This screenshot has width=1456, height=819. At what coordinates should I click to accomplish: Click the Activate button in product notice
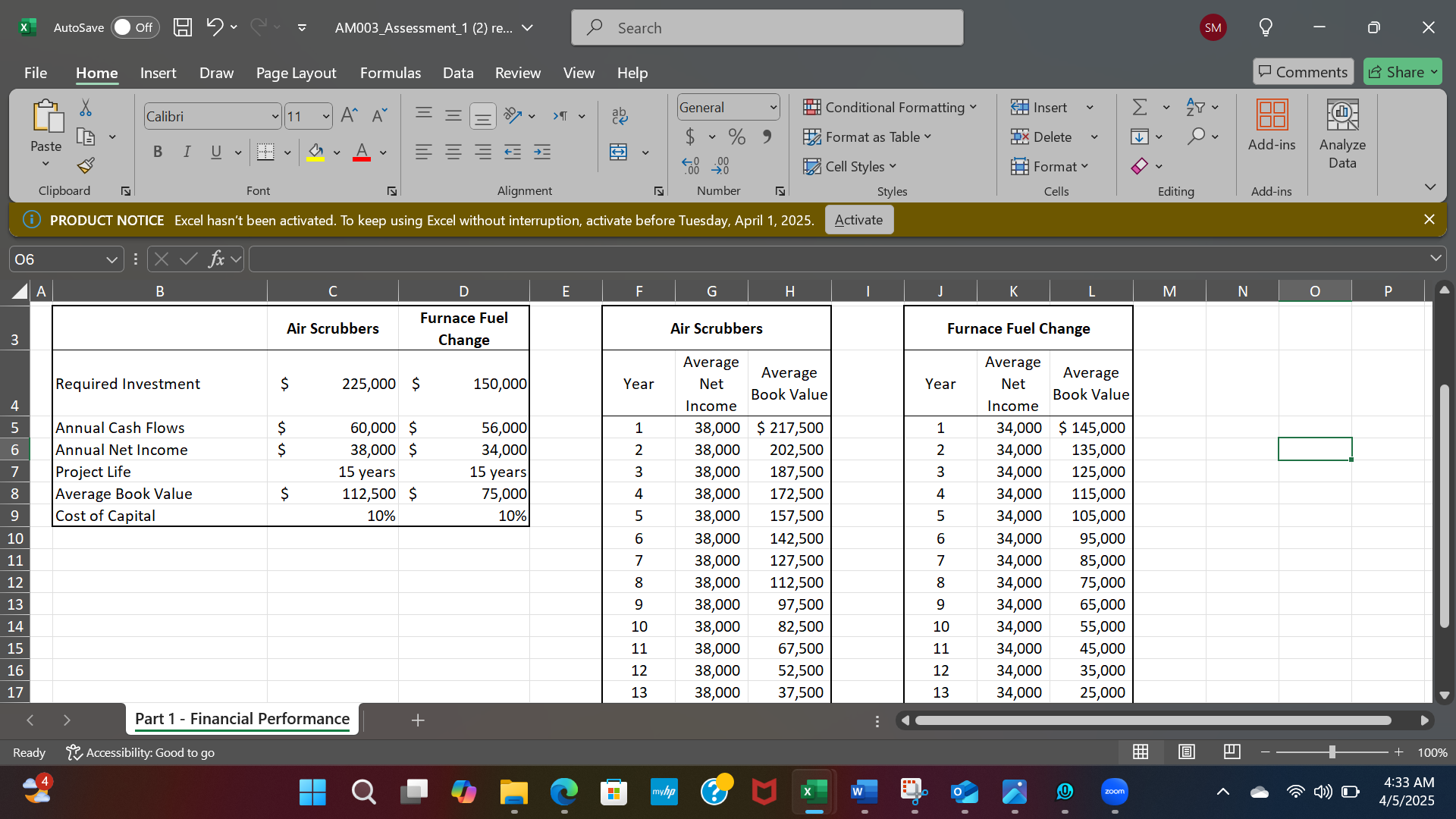[x=858, y=219]
